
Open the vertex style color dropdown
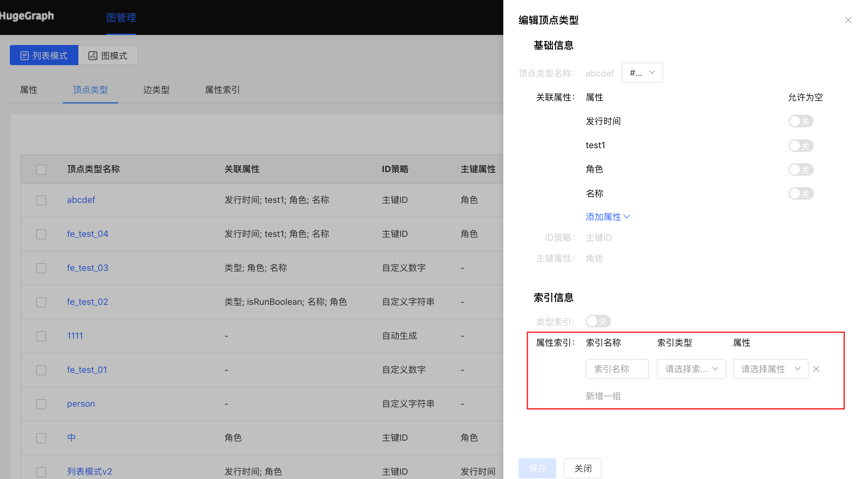point(642,73)
